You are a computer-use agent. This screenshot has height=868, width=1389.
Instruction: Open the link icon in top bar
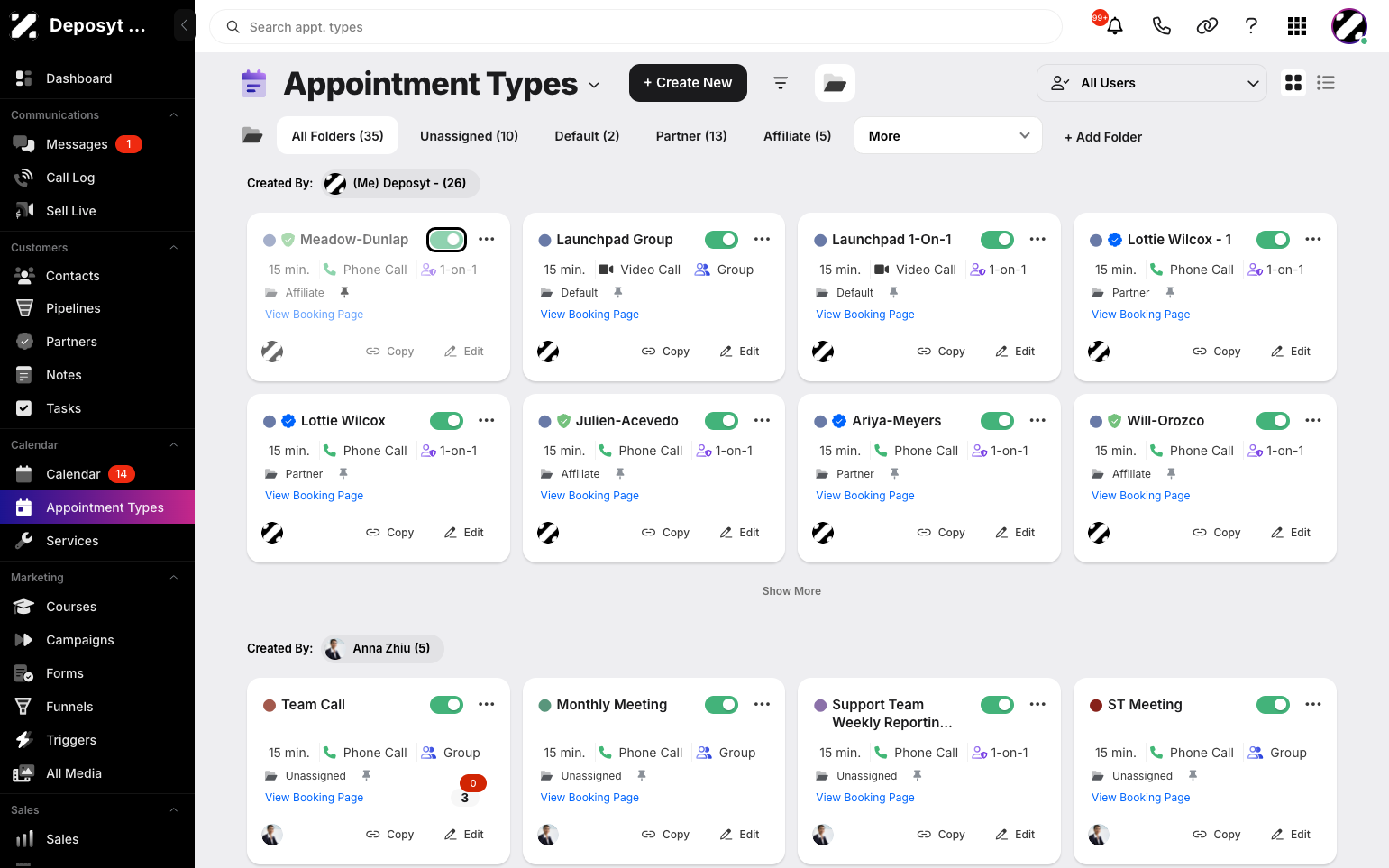(x=1207, y=26)
